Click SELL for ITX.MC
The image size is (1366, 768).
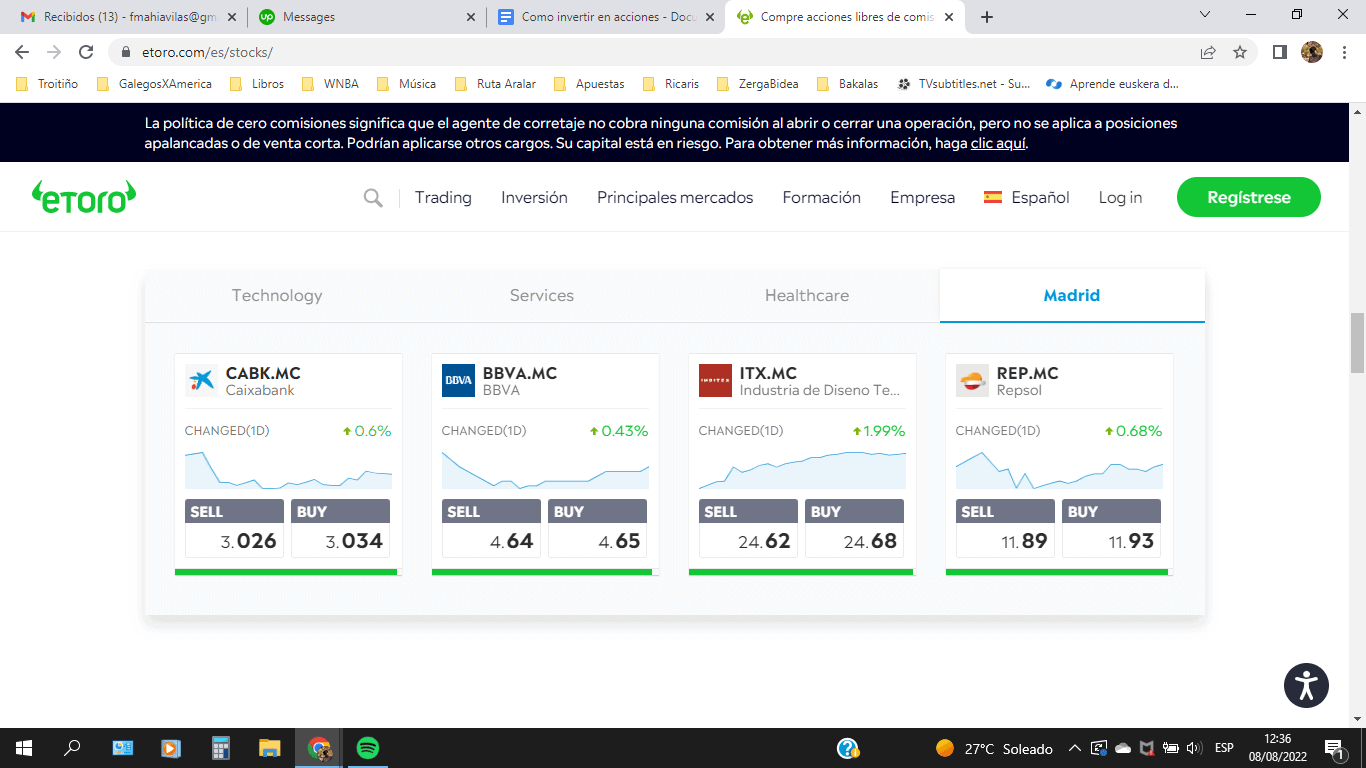(749, 529)
